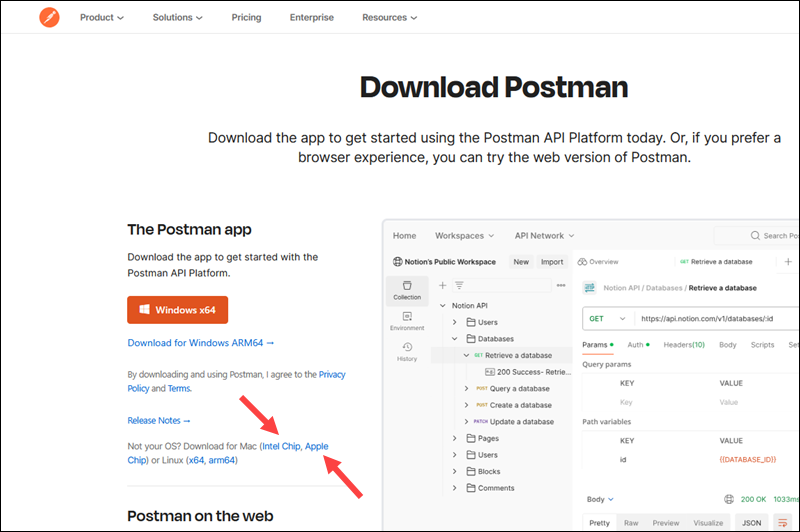
Task: Switch to the Pretty response view
Action: tap(599, 523)
